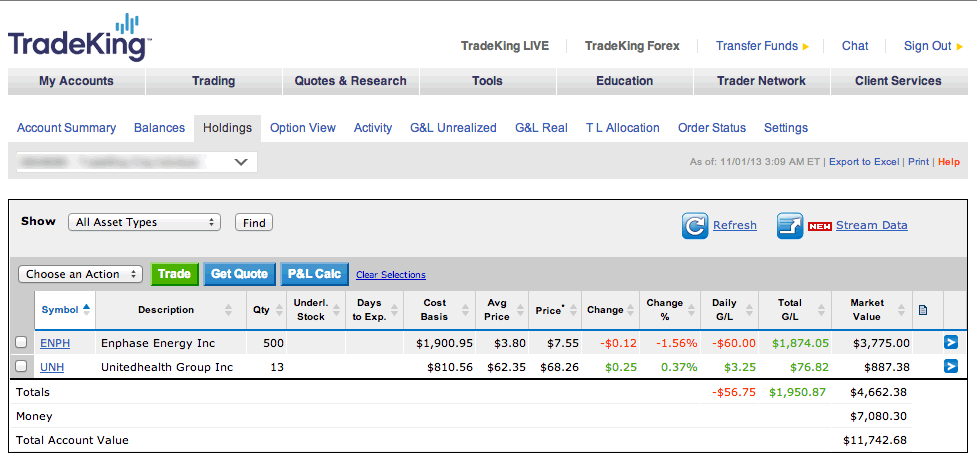
Task: Click the Refresh link text
Action: [735, 226]
